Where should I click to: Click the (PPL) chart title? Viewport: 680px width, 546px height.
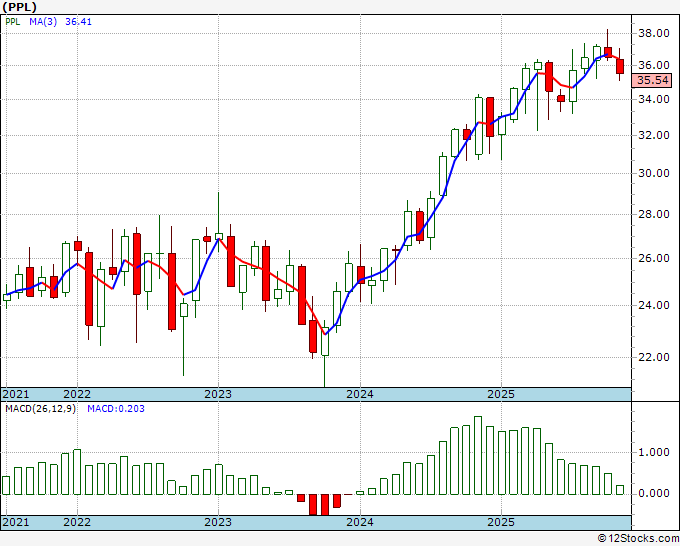point(20,7)
